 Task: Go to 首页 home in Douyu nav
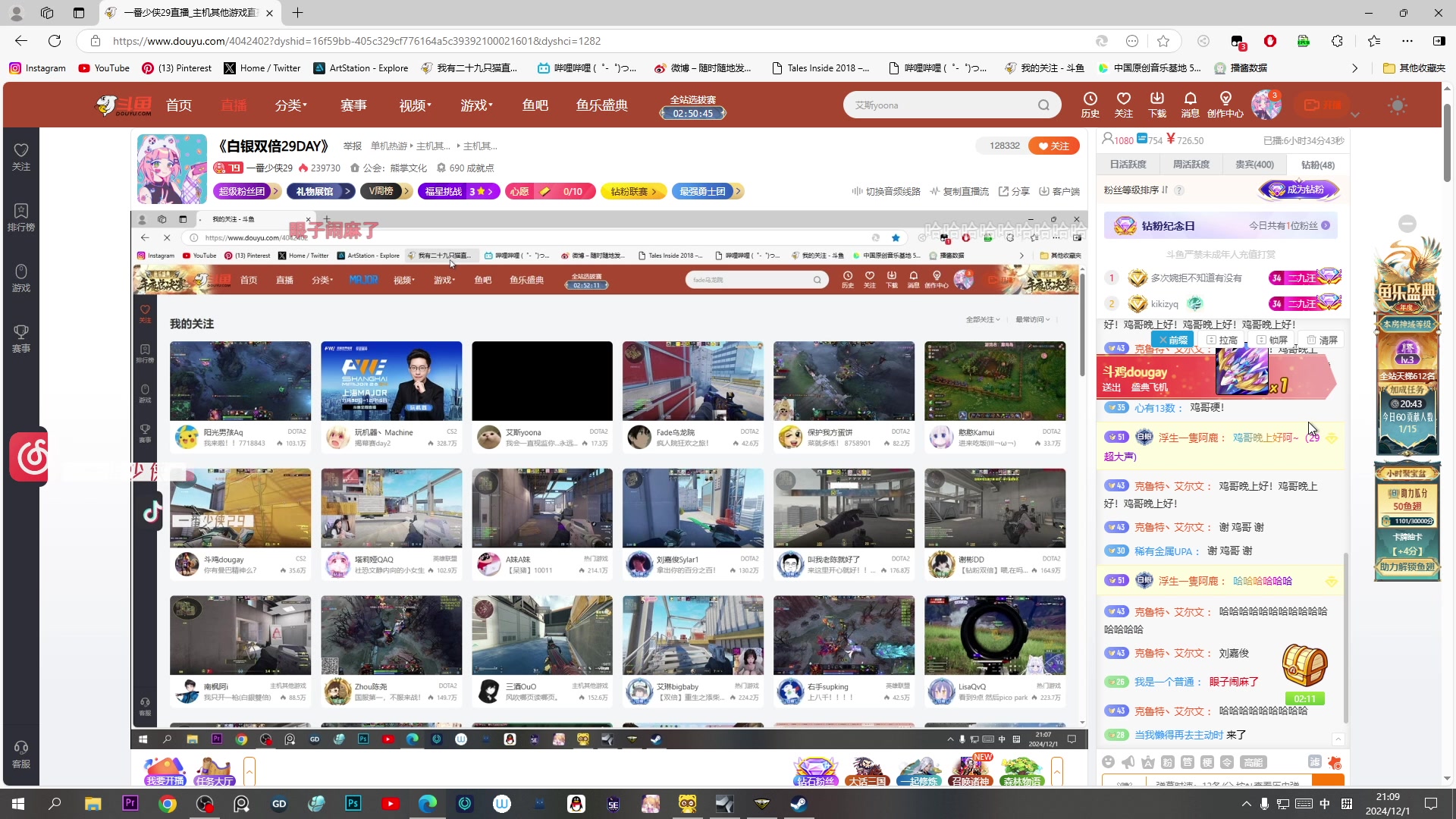(x=179, y=105)
